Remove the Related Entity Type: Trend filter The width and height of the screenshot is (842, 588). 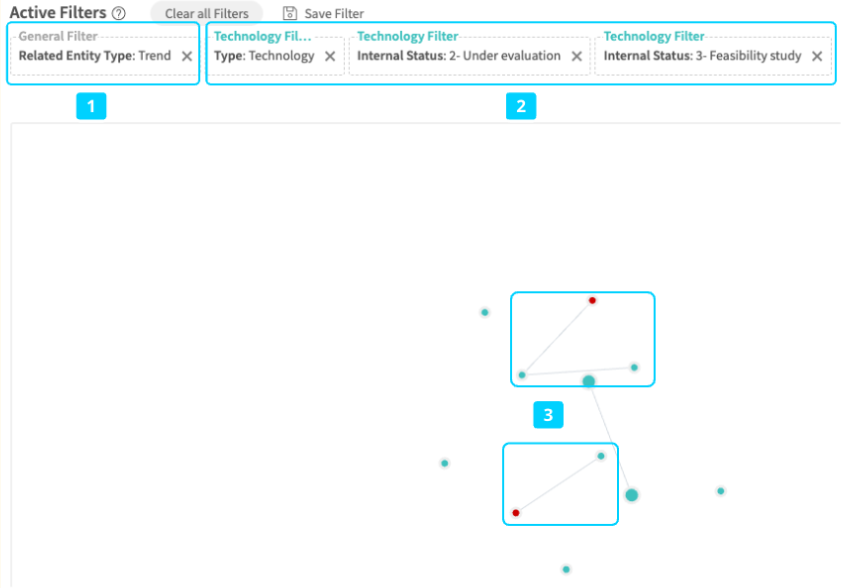(x=187, y=57)
